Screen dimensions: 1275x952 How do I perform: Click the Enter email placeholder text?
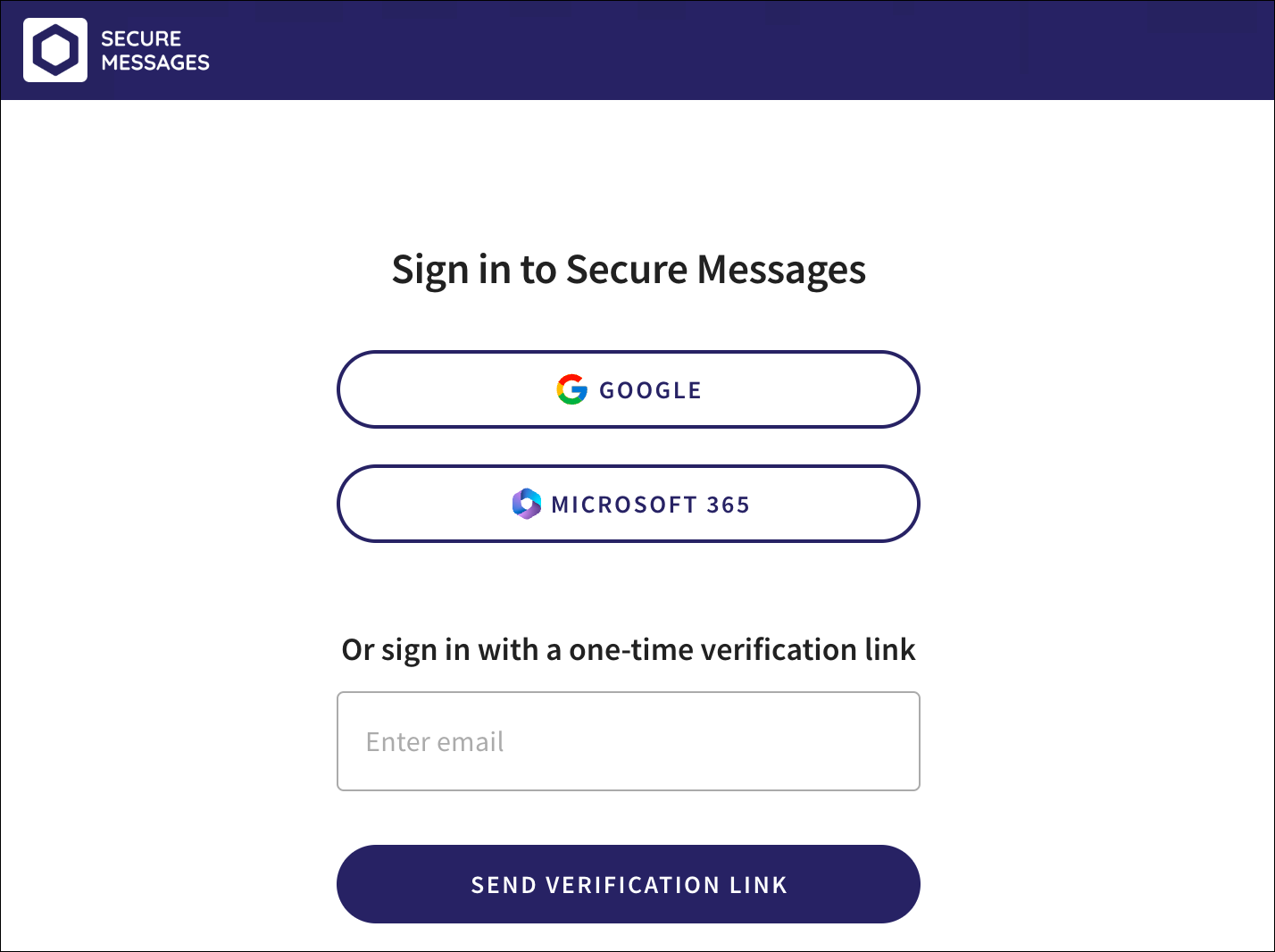[x=434, y=741]
